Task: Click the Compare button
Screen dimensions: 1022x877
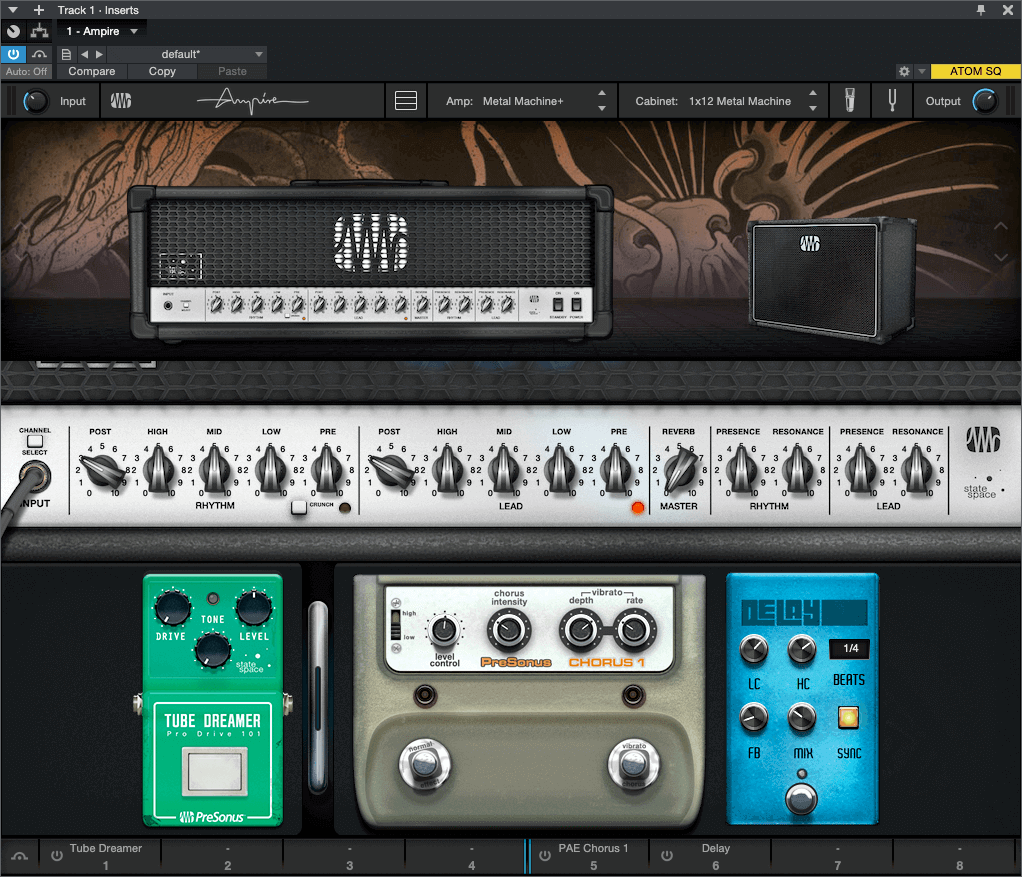Action: [91, 71]
